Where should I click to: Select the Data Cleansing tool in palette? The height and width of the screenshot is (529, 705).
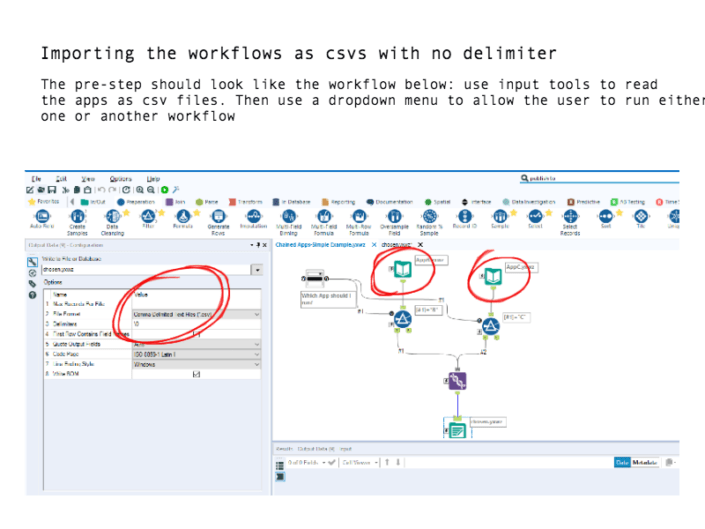point(111,216)
